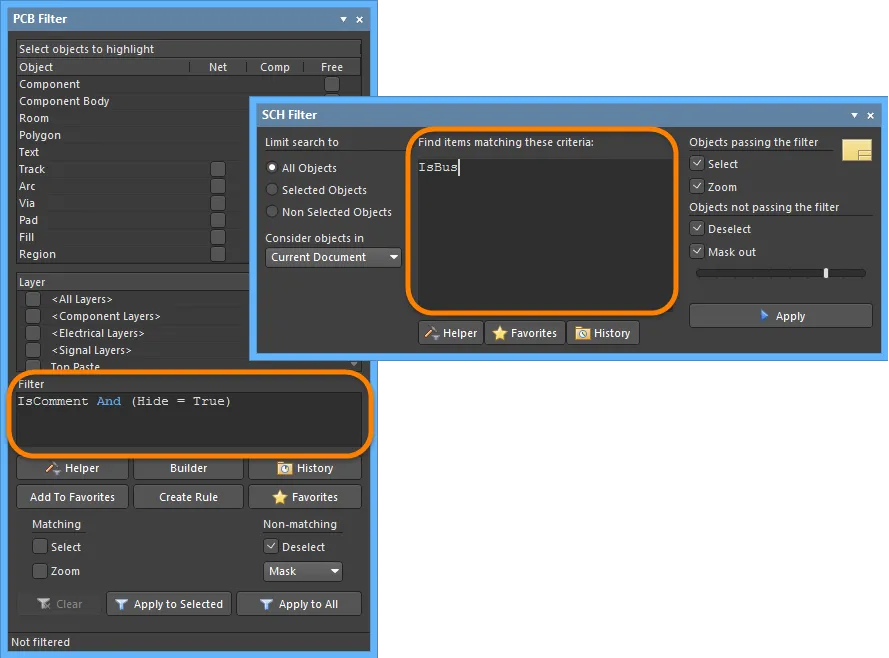Open the Current Document dropdown
The image size is (889, 658).
coord(333,257)
